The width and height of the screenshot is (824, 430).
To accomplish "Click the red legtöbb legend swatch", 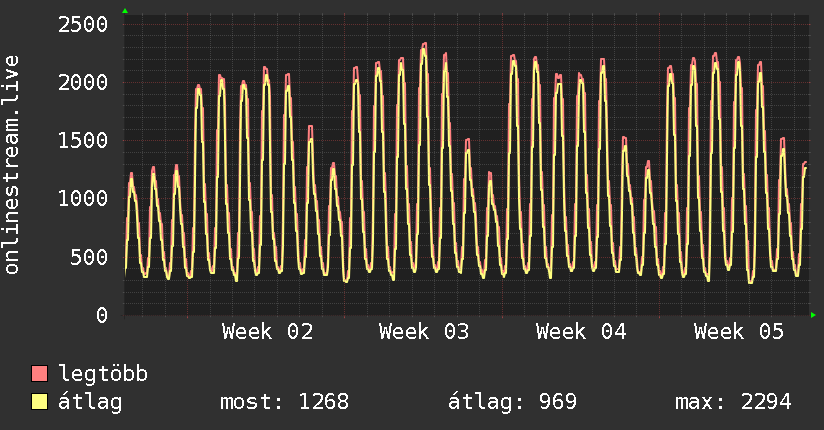I will [40, 375].
